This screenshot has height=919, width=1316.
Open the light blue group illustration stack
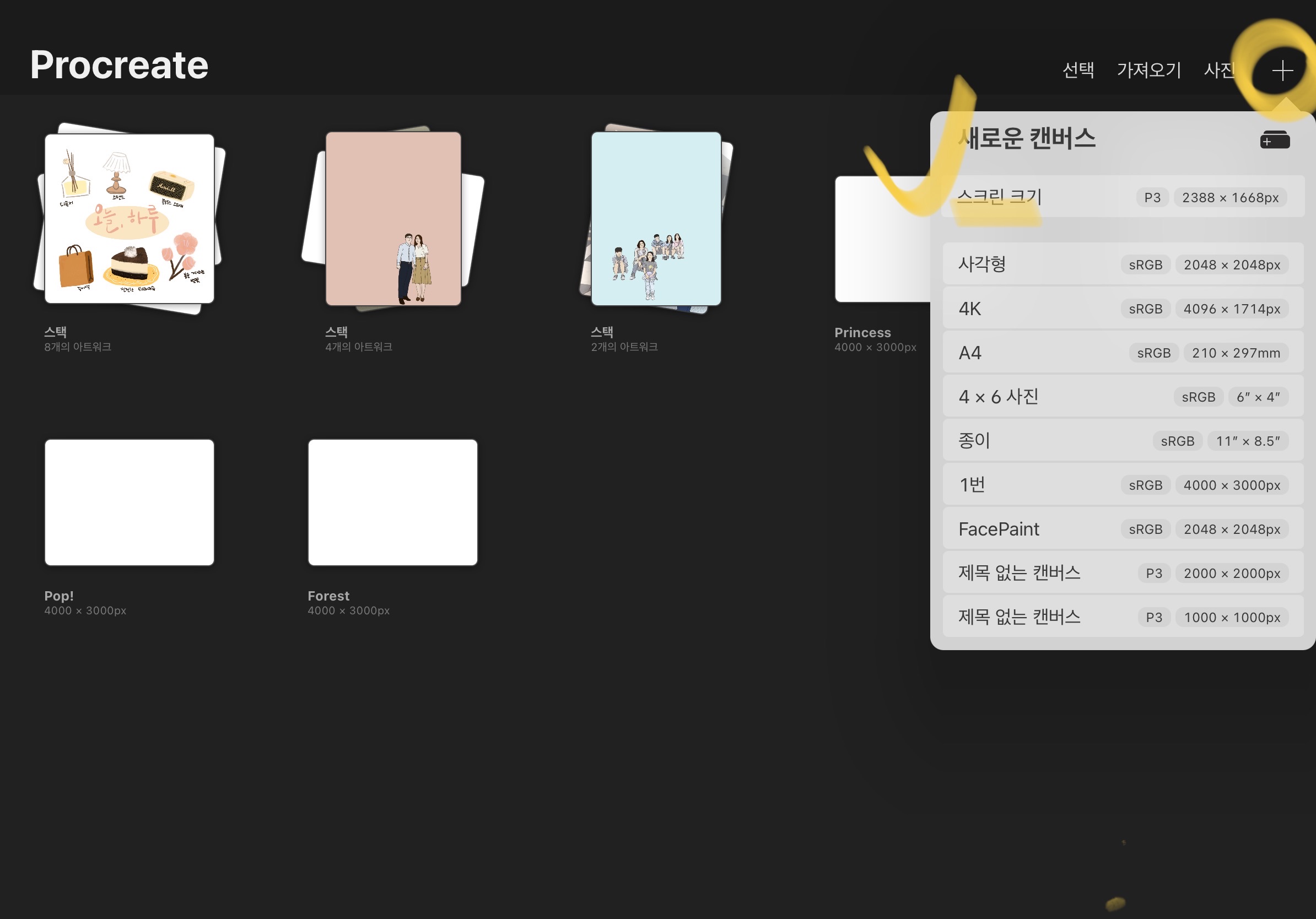click(656, 219)
